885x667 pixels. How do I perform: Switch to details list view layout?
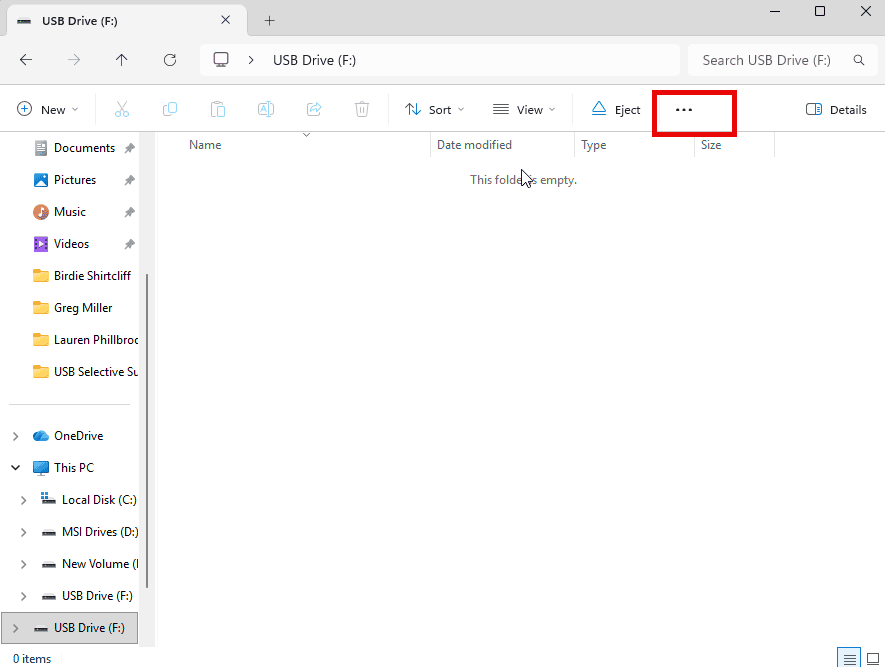click(x=849, y=658)
